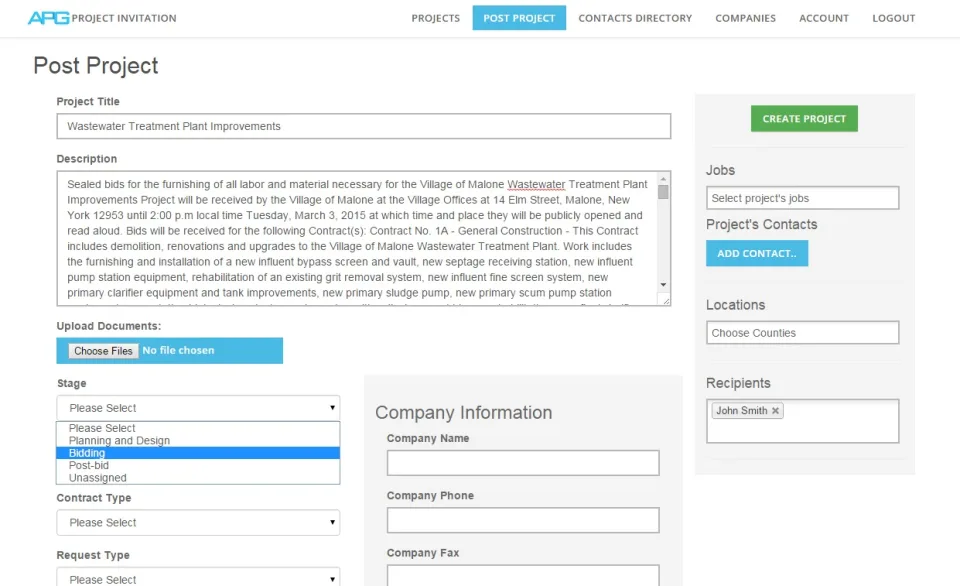Click the Jobs heading
The image size is (960, 586).
[720, 170]
